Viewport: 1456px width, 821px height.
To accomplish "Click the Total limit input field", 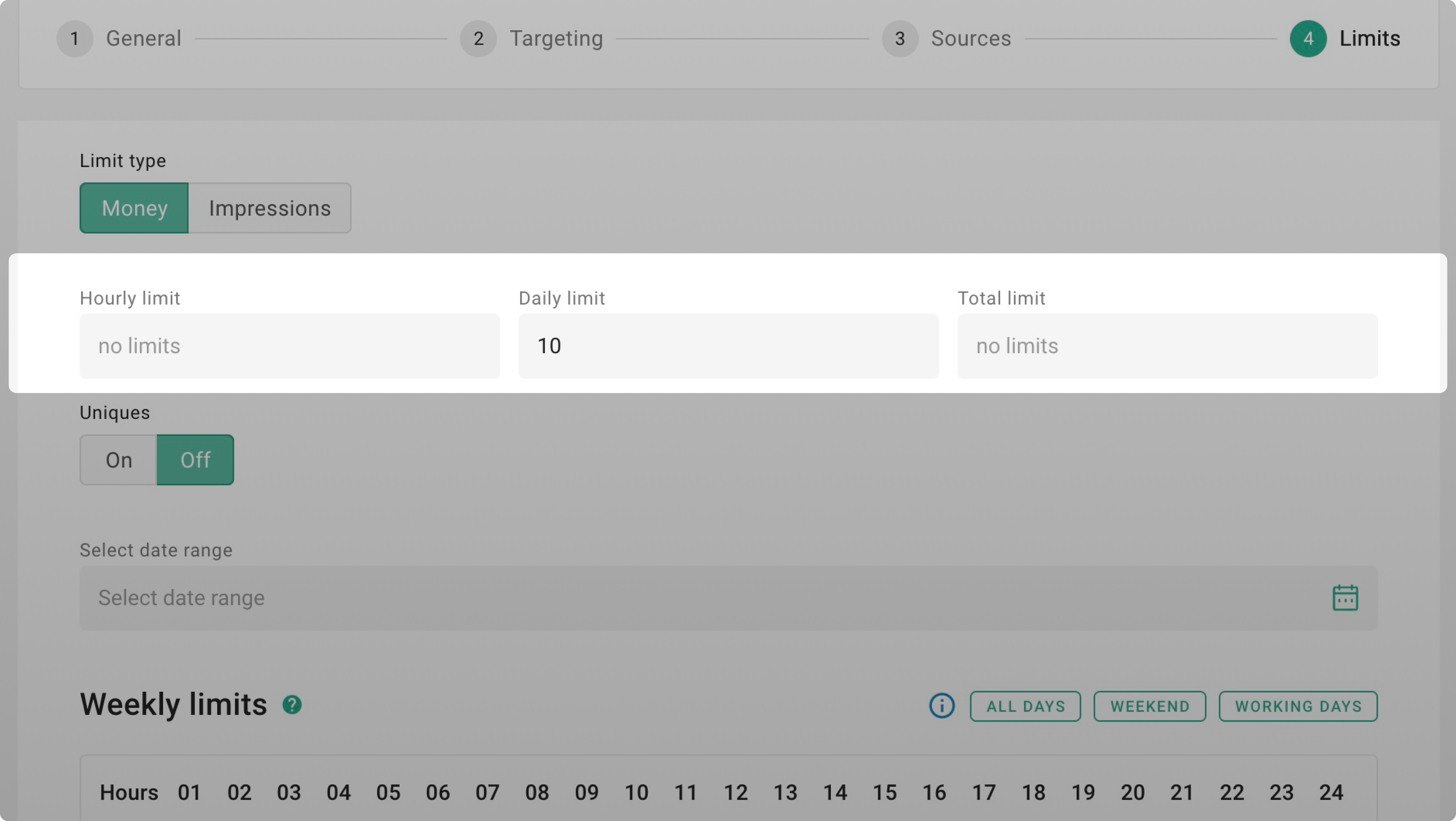I will tap(1167, 346).
